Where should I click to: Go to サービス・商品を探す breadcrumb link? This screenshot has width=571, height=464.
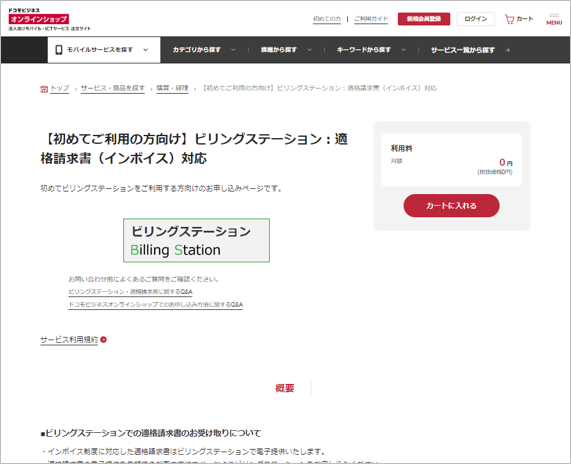[113, 89]
